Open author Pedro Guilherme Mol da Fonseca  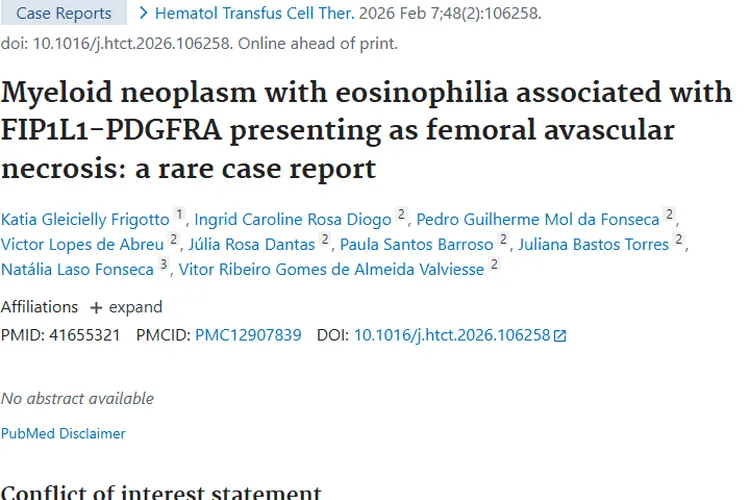pos(538,220)
